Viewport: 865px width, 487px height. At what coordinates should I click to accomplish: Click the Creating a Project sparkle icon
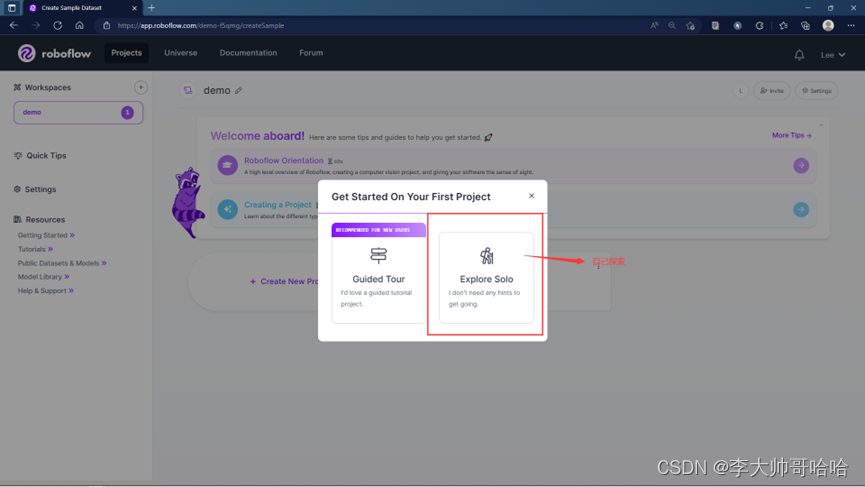[227, 209]
